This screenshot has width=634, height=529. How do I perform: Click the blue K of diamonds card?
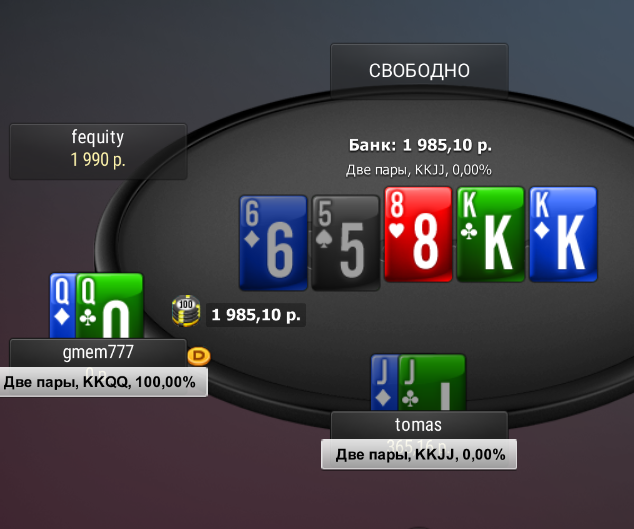(x=563, y=234)
